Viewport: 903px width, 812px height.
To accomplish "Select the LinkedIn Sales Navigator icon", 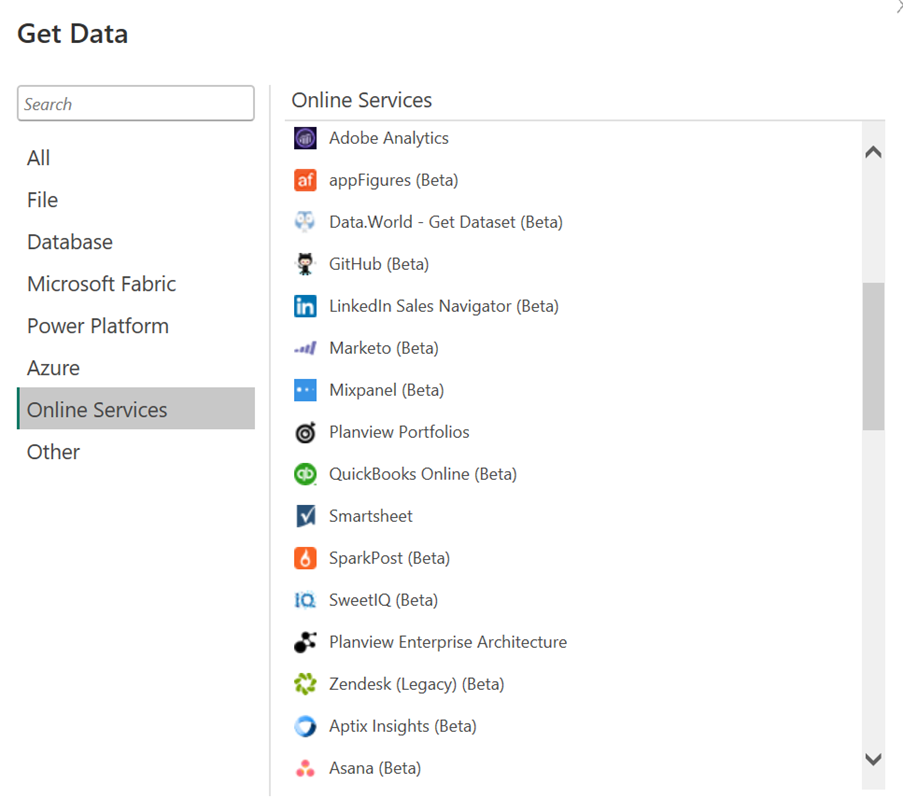I will point(305,306).
